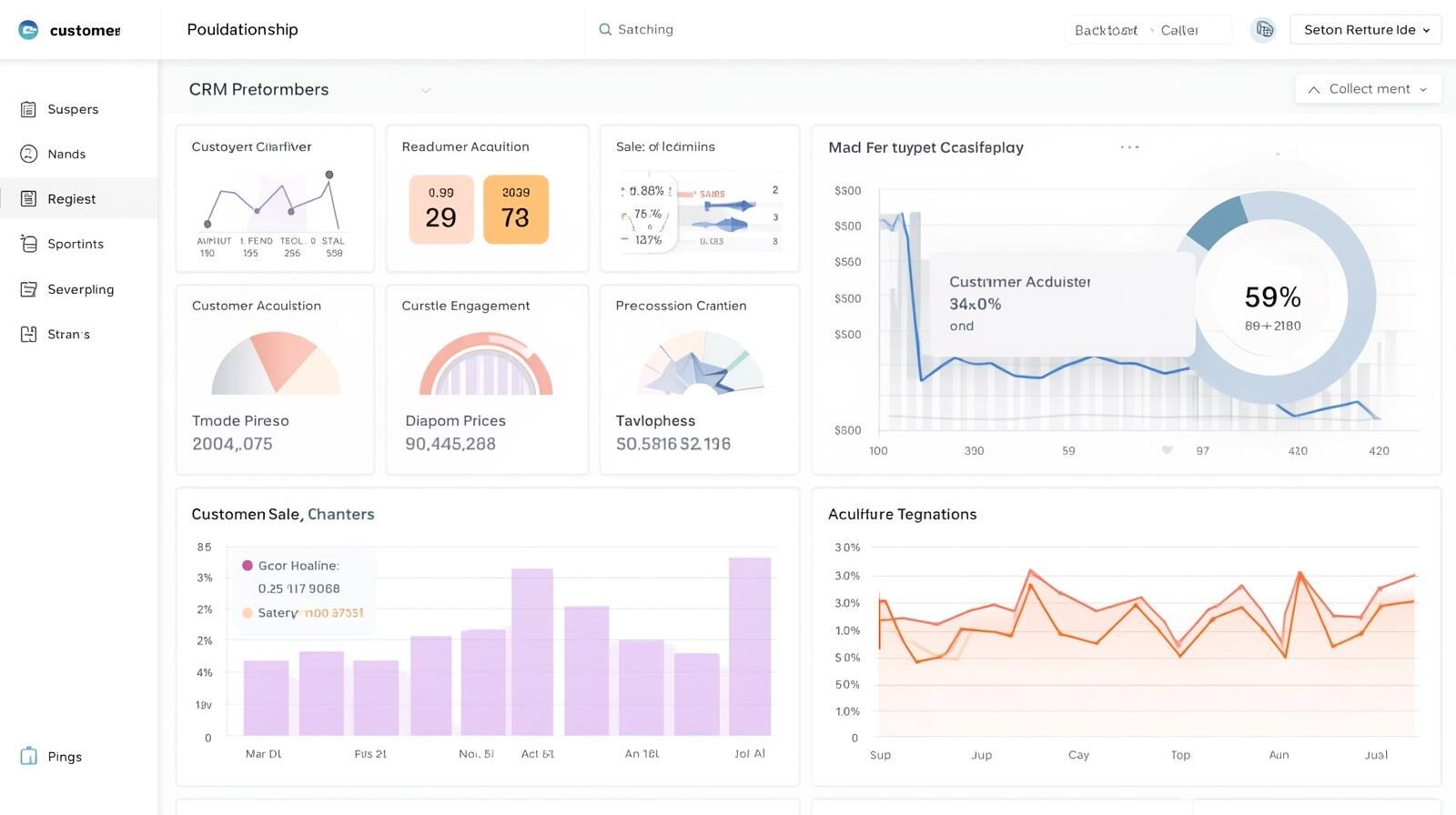
Task: Click the Fus 2L axis label
Action: click(x=370, y=754)
